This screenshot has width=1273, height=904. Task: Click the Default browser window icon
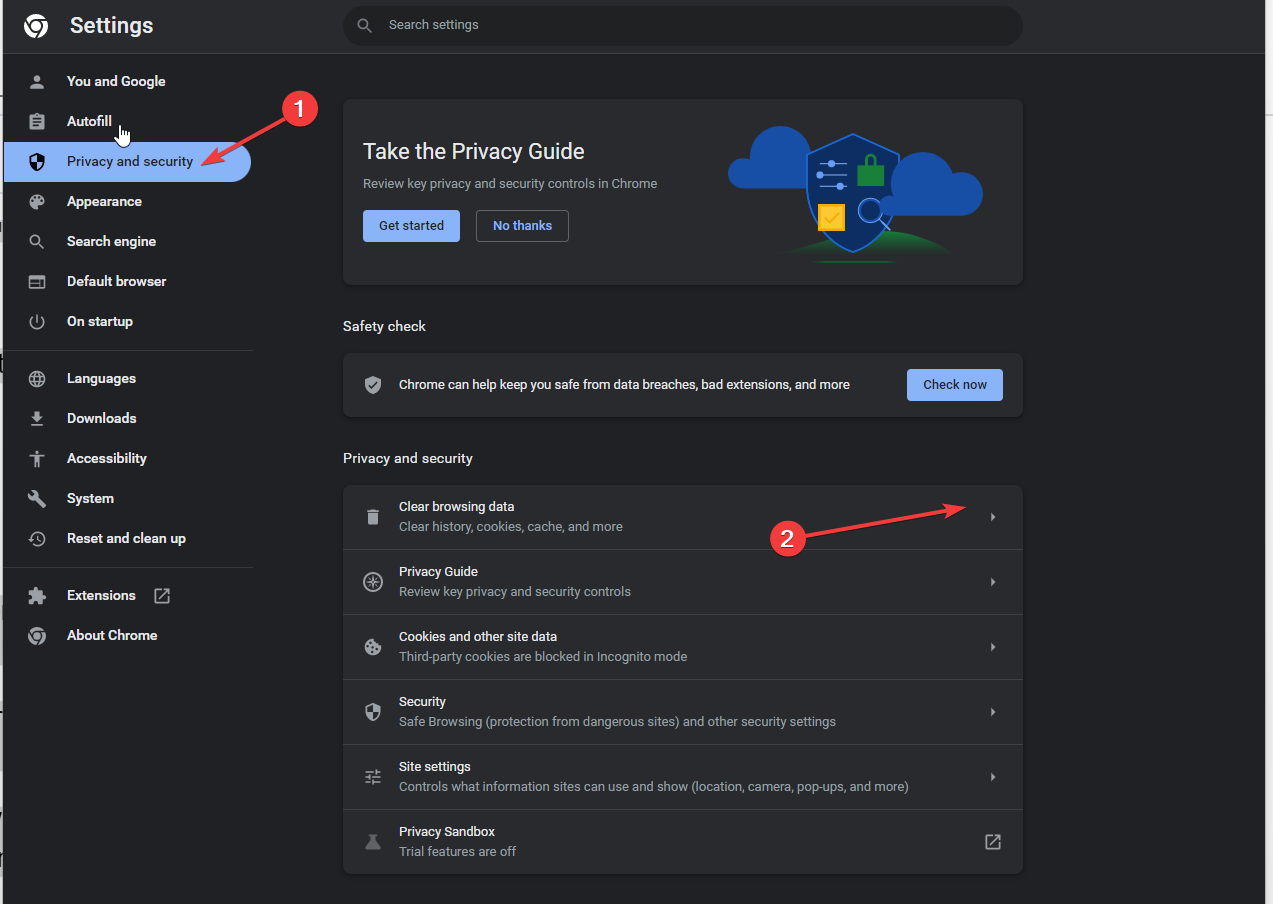(x=37, y=281)
